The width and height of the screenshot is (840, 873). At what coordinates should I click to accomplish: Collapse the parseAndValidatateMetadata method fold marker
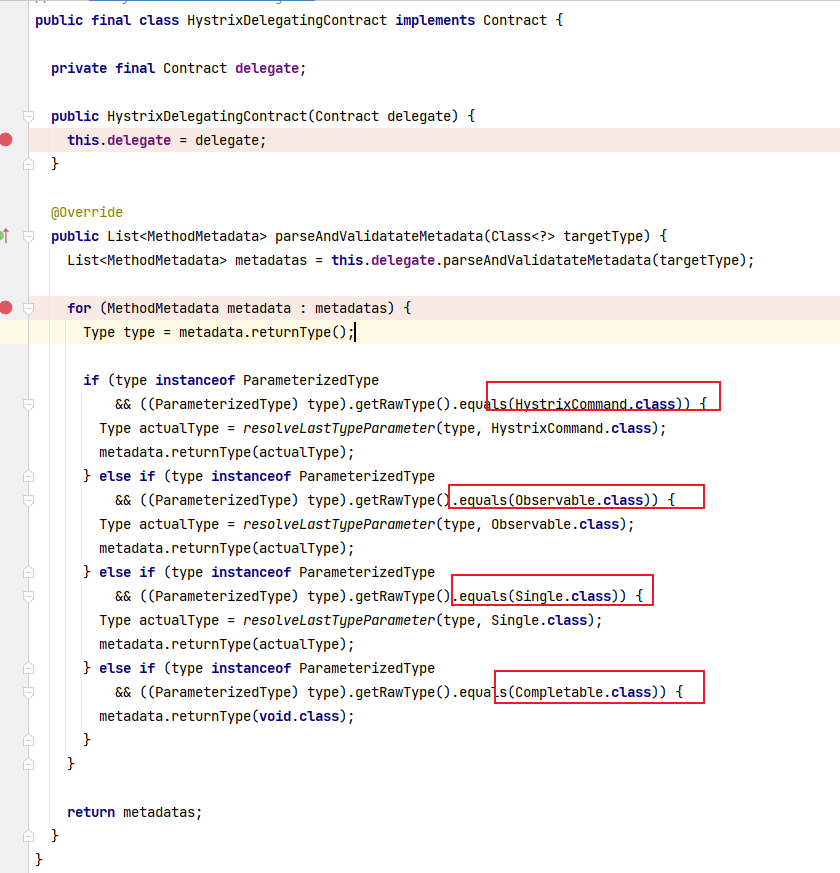(28, 236)
